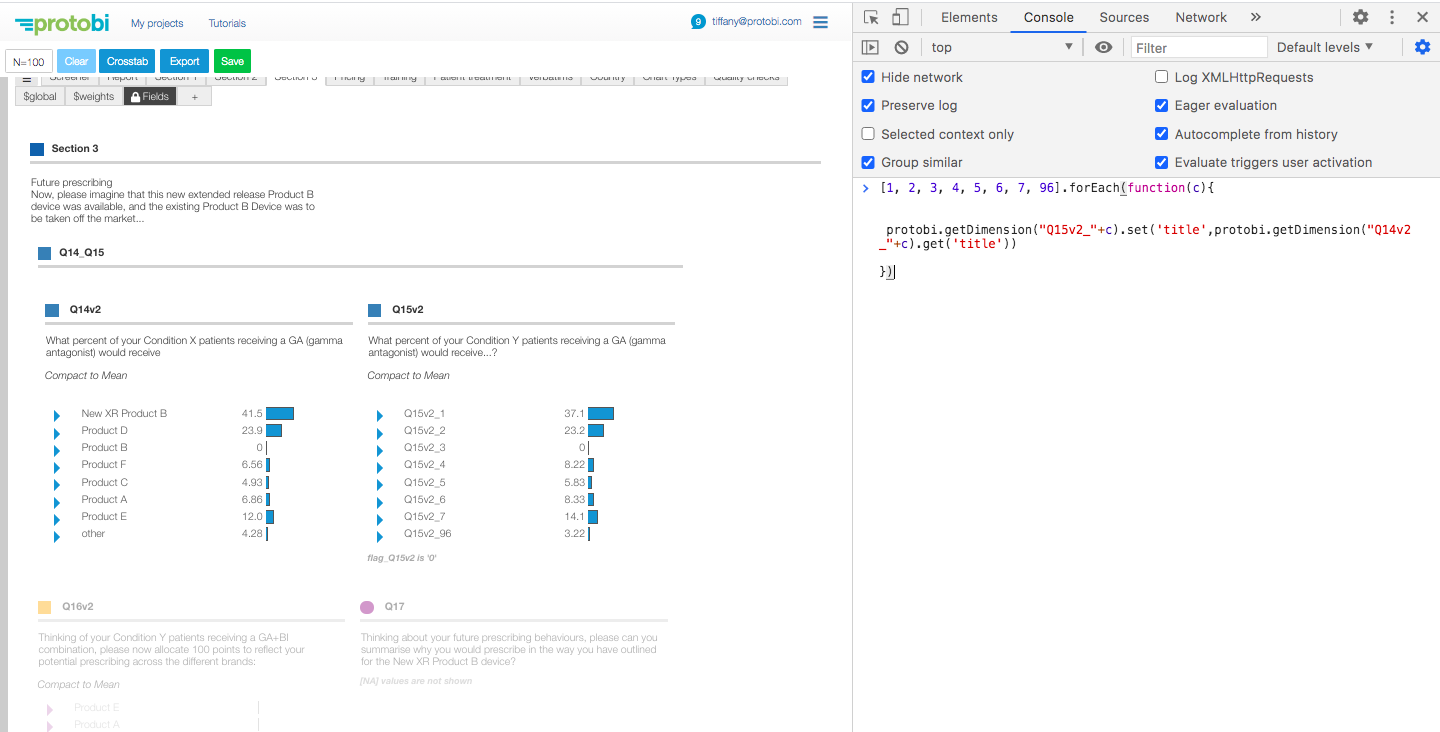Open the hamburger menu near the email address
The image size is (1440, 732).
click(x=820, y=22)
